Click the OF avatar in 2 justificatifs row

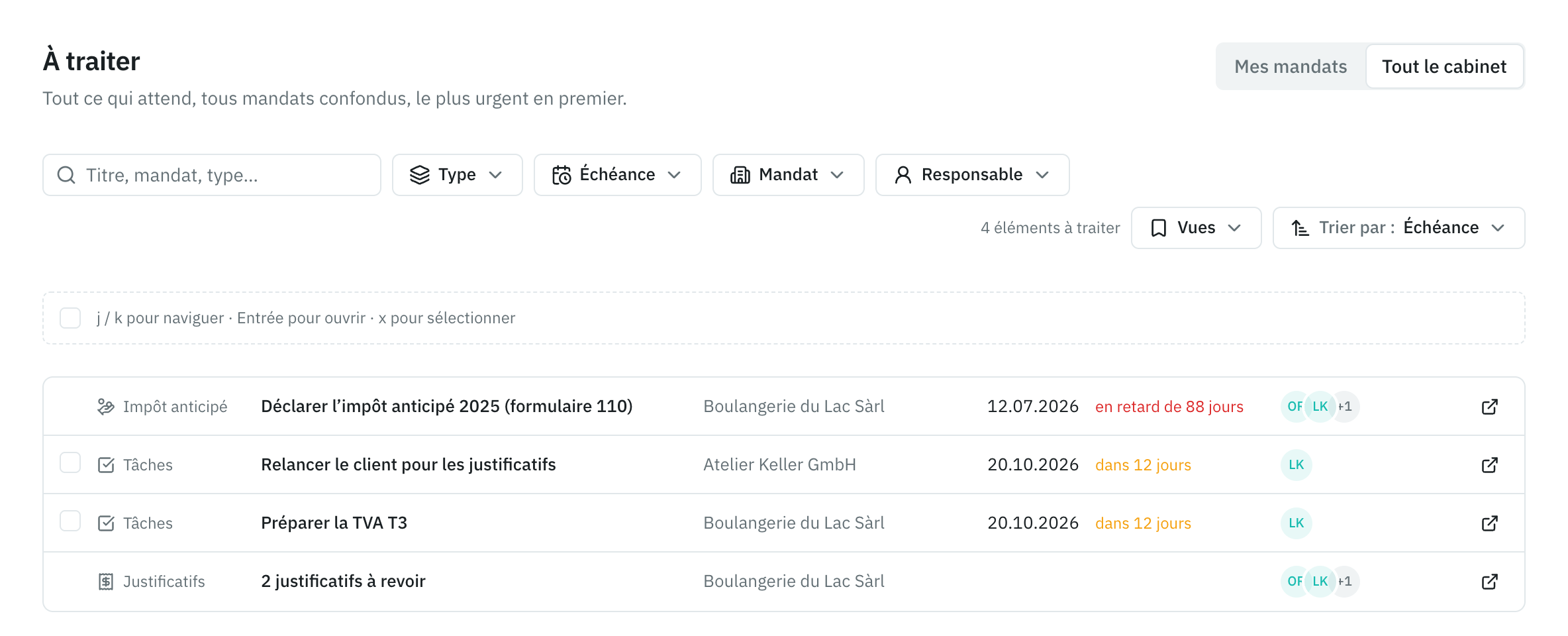[1294, 582]
